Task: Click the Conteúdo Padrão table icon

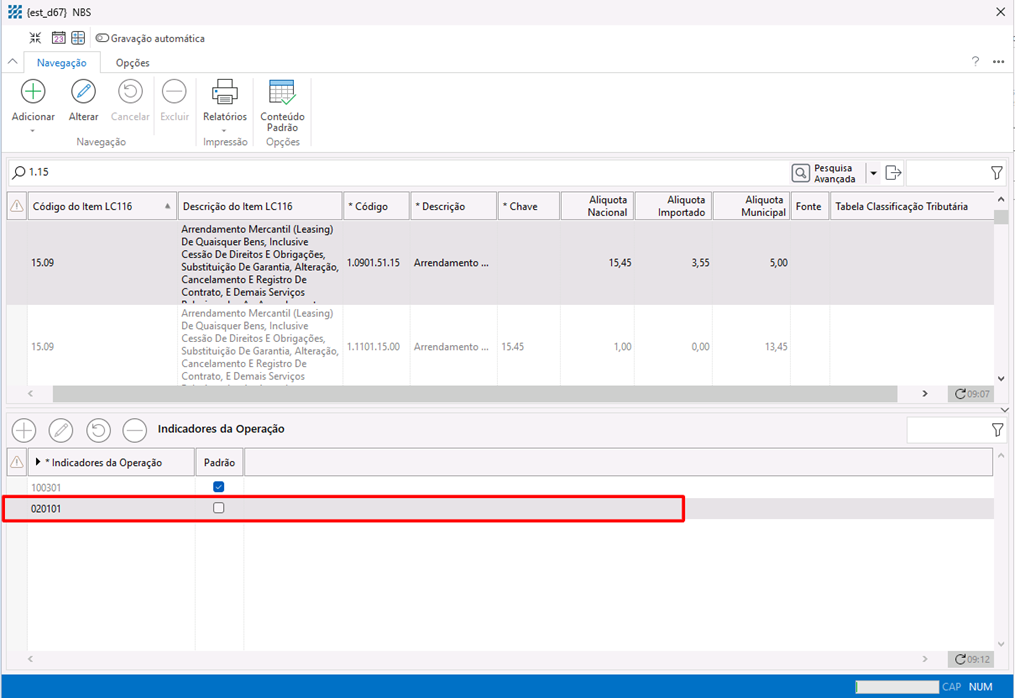Action: pyautogui.click(x=282, y=92)
